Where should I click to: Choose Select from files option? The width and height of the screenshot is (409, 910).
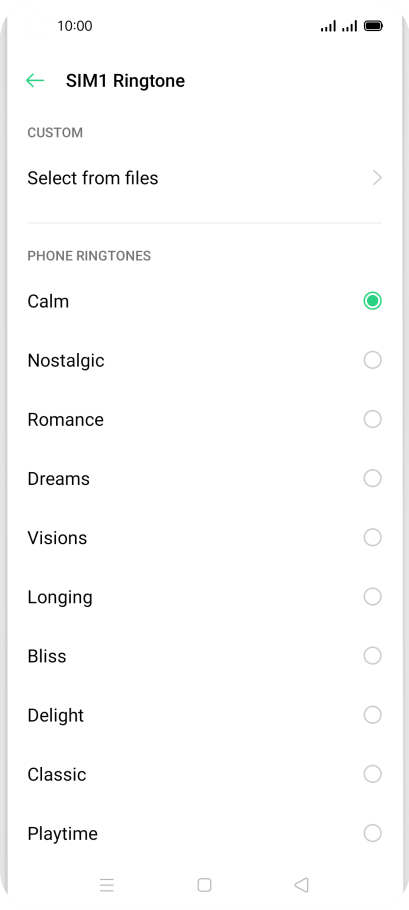[x=204, y=178]
